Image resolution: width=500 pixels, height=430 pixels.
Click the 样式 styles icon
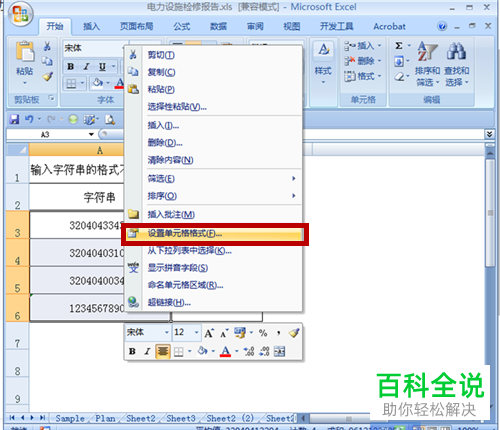[323, 50]
